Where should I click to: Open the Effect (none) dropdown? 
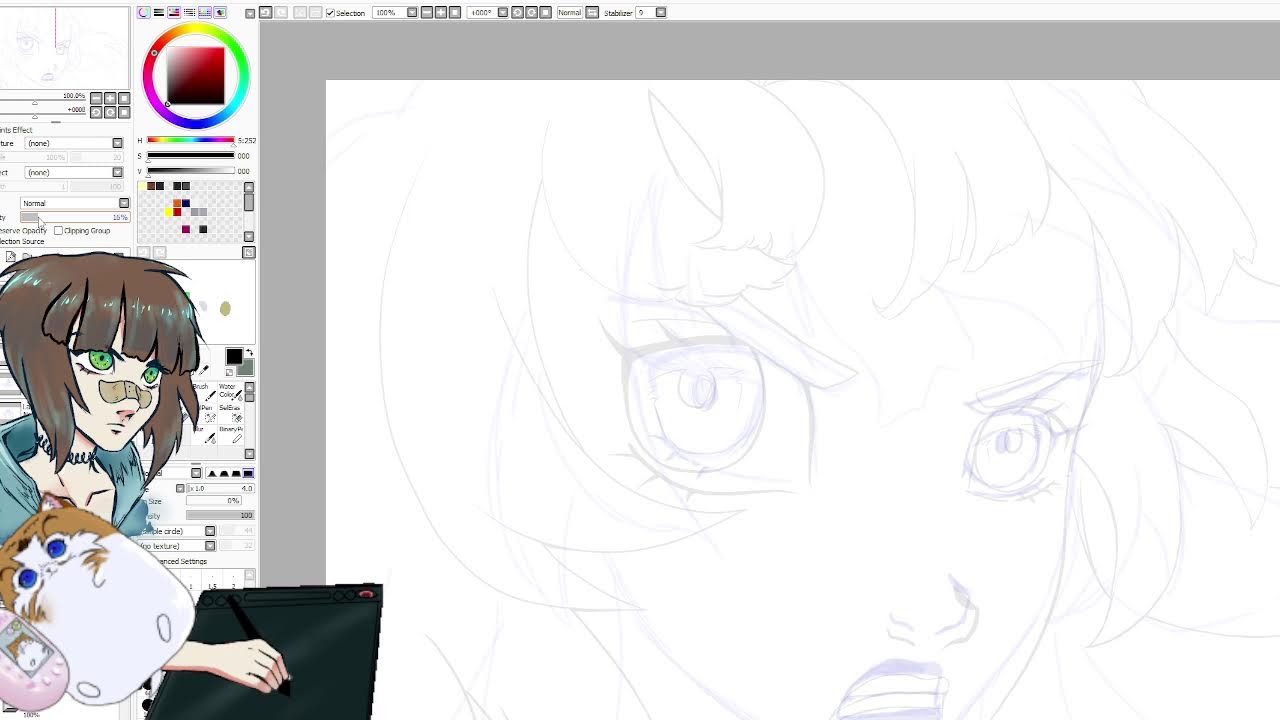(73, 172)
